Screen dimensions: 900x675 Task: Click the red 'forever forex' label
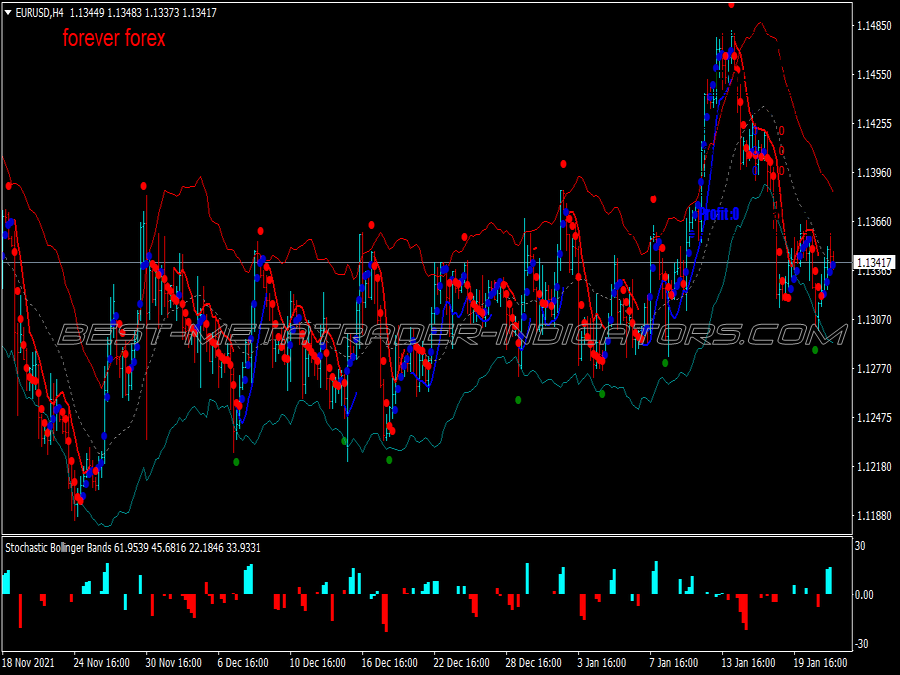[x=114, y=38]
